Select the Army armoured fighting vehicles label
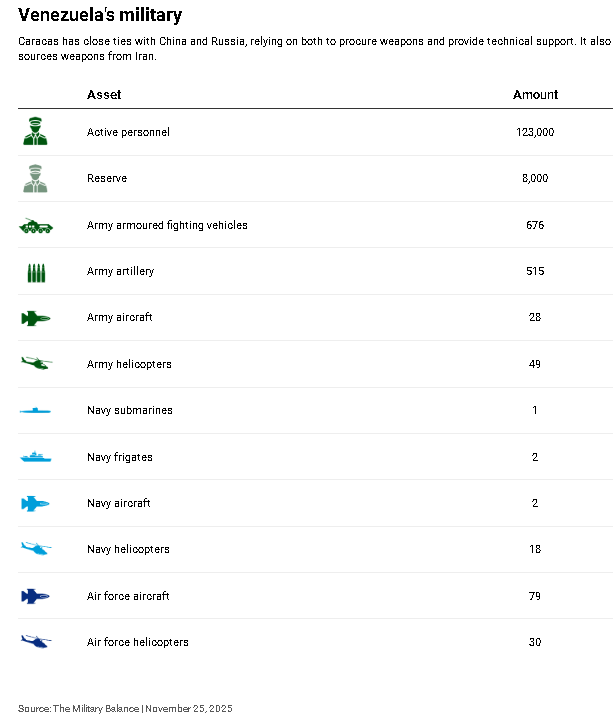This screenshot has height=719, width=613. pos(167,225)
